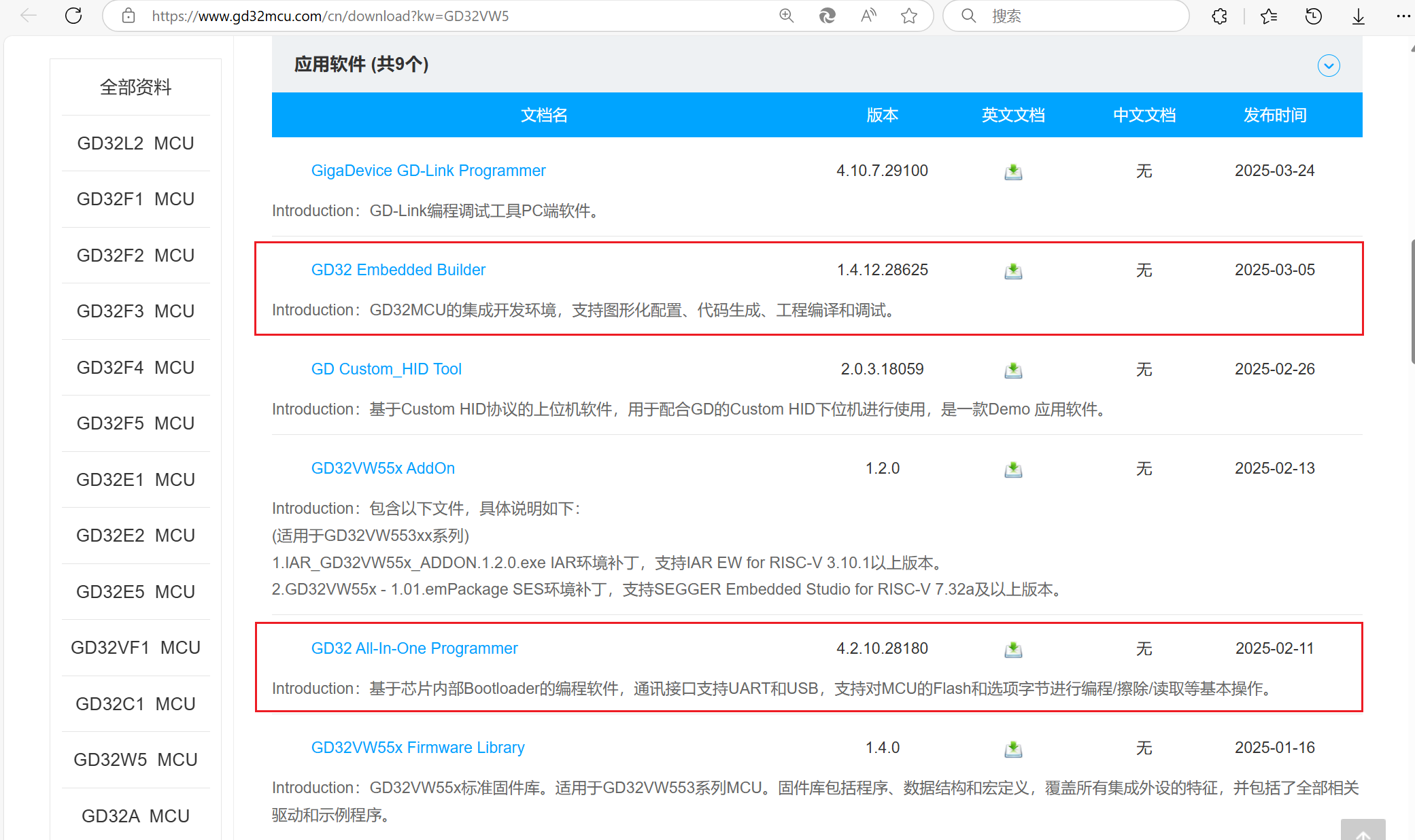
Task: Click version 2.0.3.18059 cell
Action: 883,369
